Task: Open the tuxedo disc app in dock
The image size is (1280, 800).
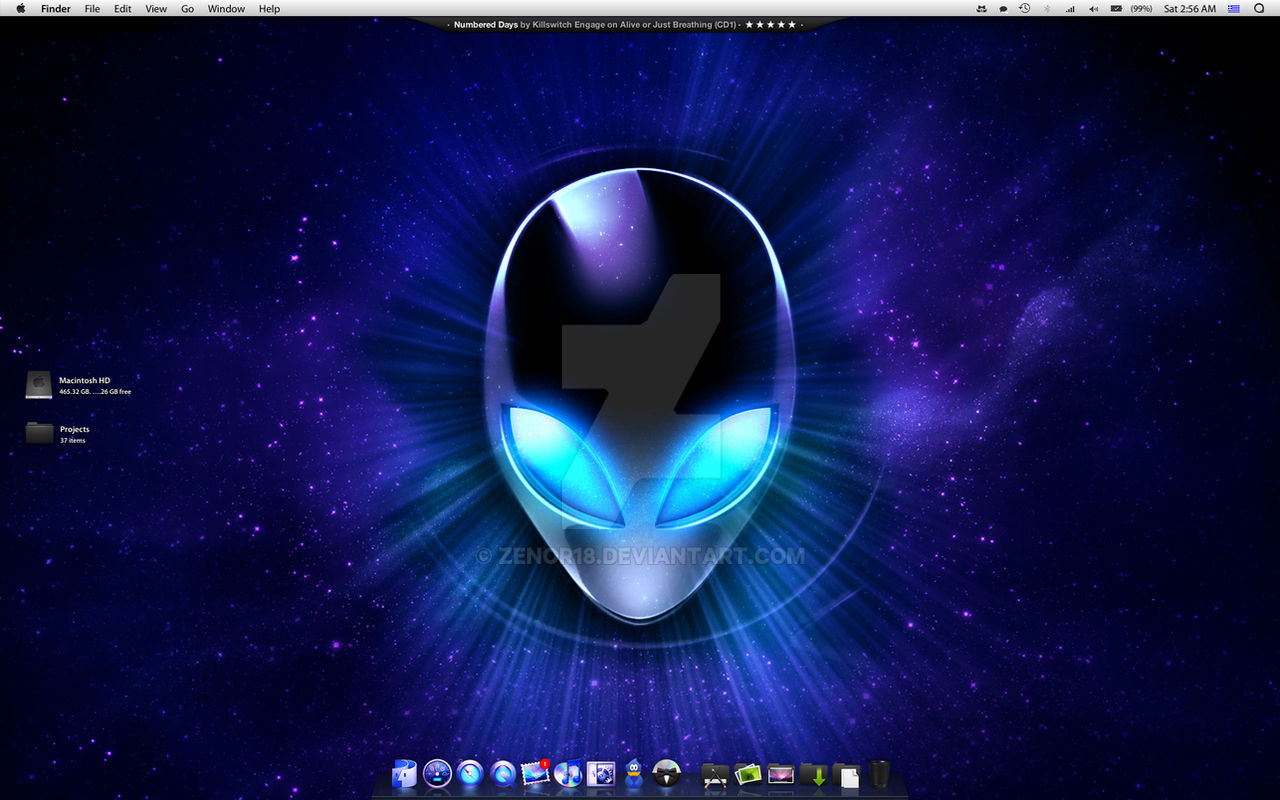Action: tap(667, 773)
